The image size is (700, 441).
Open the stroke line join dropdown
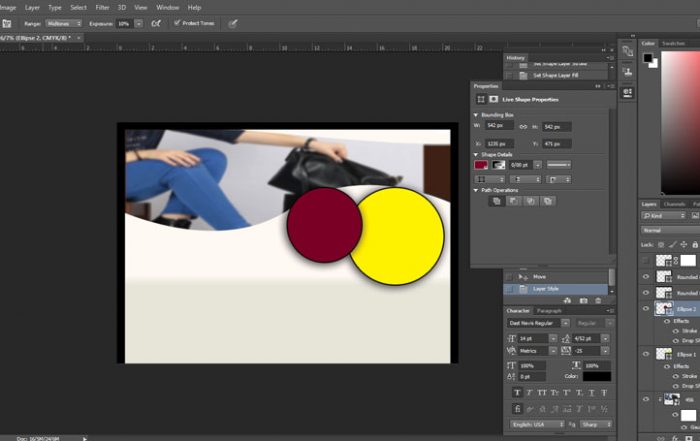pos(559,179)
